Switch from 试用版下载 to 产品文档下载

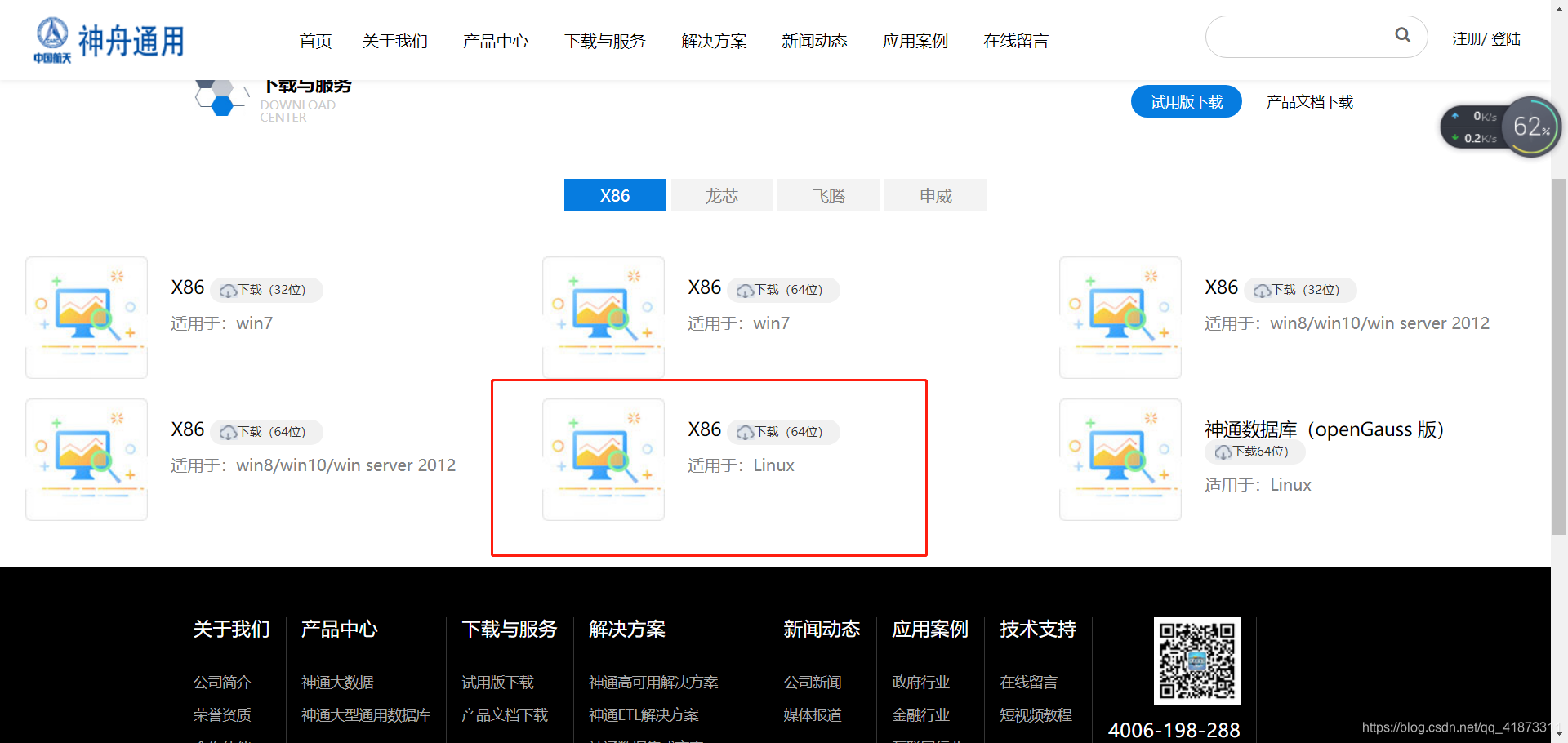coord(1309,101)
